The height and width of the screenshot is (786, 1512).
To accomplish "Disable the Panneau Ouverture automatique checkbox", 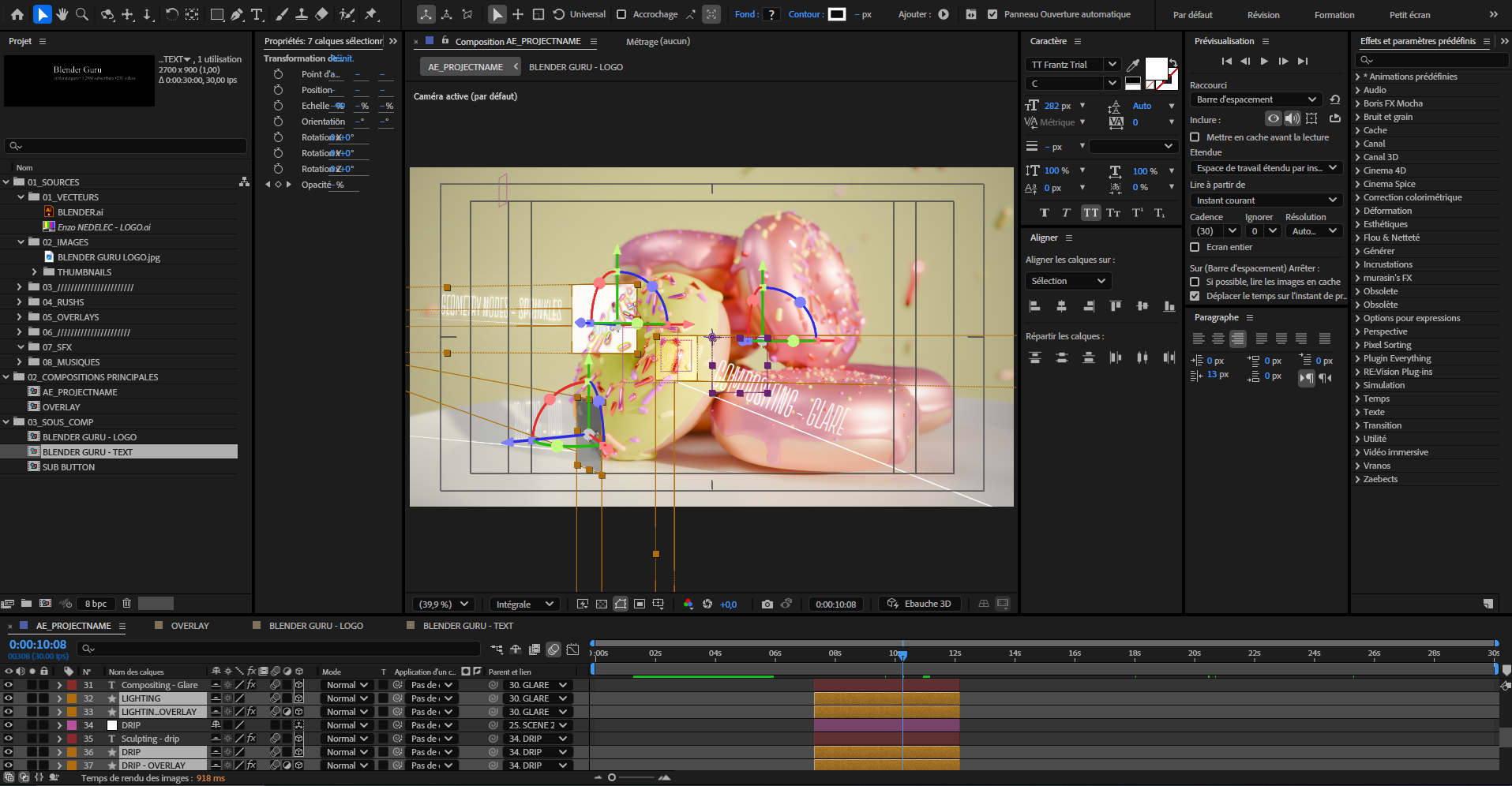I will click(993, 14).
